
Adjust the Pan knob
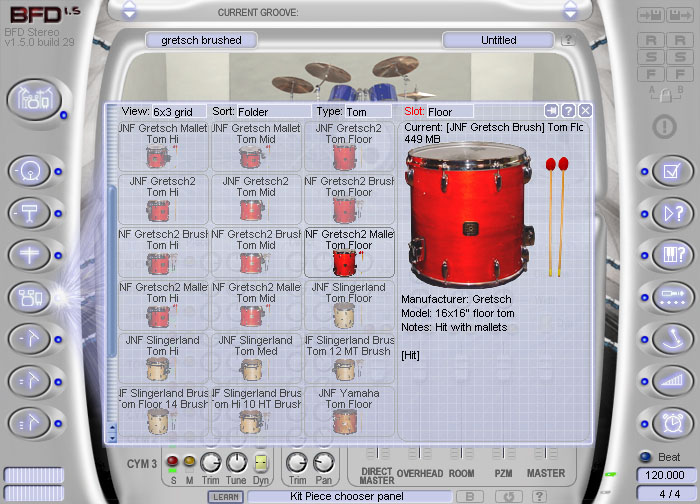click(x=324, y=463)
